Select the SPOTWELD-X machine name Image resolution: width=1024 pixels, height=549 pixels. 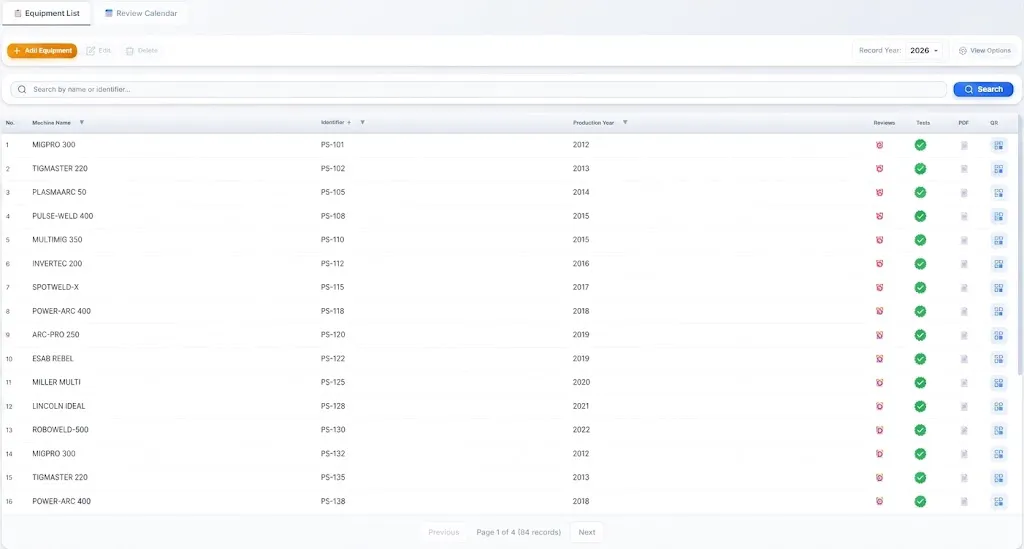tap(56, 287)
